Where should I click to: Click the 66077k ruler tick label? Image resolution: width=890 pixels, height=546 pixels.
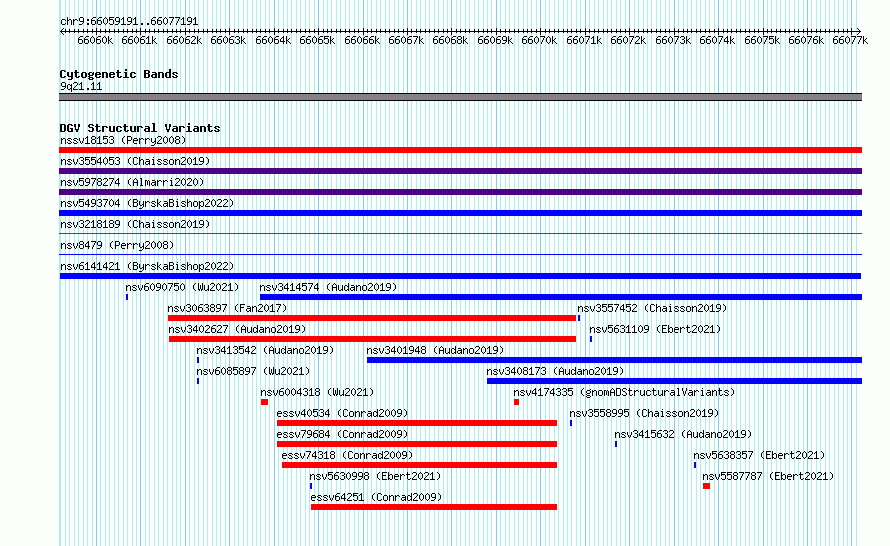coord(850,40)
